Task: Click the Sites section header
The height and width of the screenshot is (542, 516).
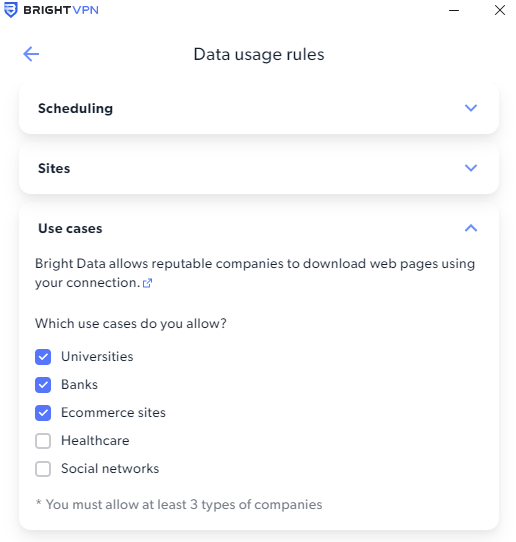Action: (x=259, y=168)
